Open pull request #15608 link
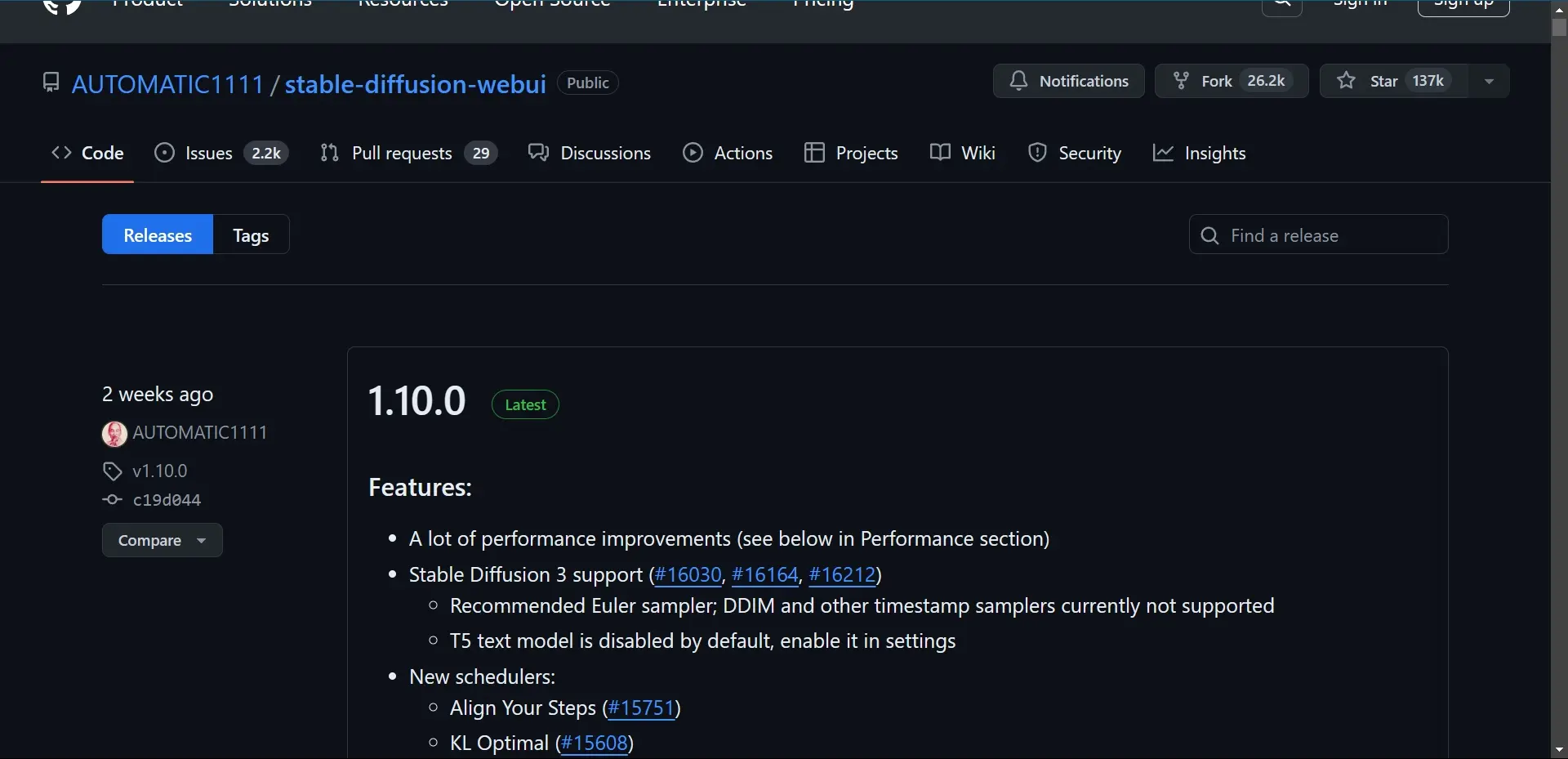 click(595, 743)
